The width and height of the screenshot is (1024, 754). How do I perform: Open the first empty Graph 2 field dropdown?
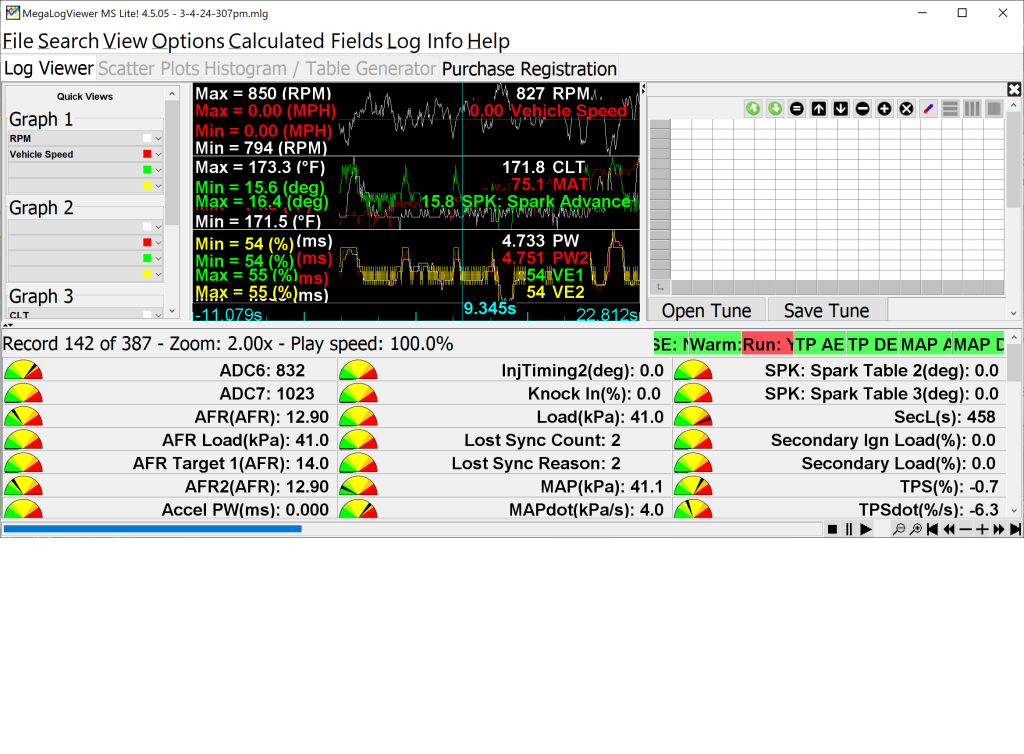(x=158, y=227)
